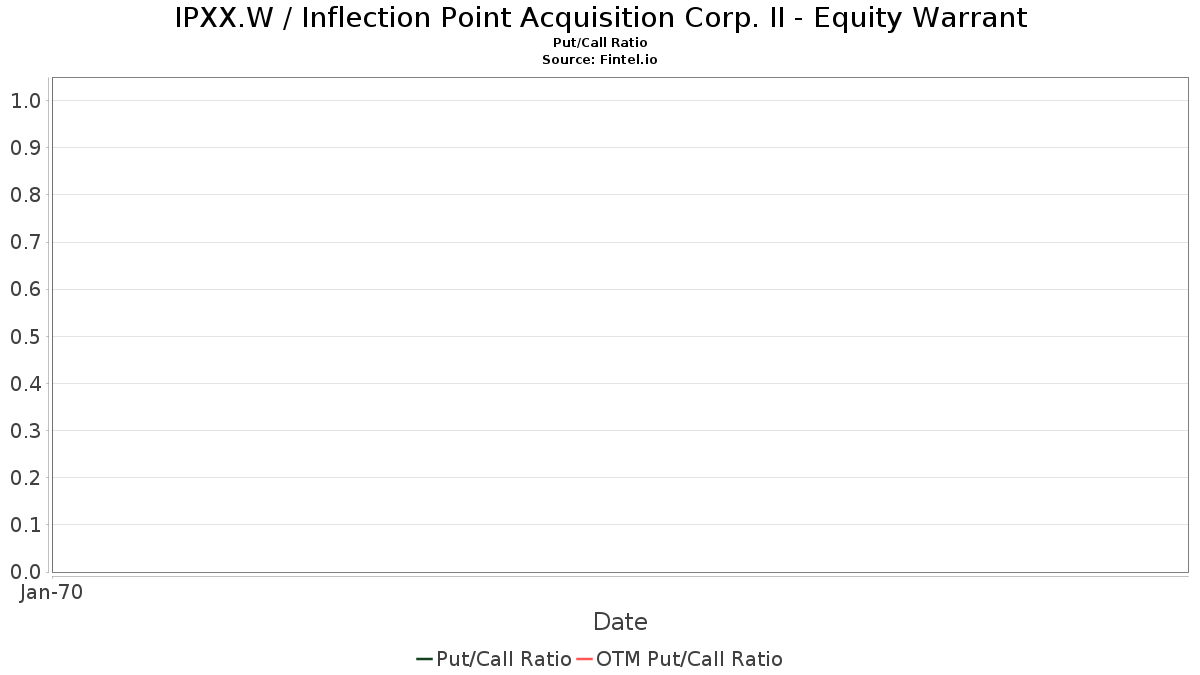This screenshot has height=675, width=1200.
Task: Click the dark green Put/Call Ratio line swatch
Action: pyautogui.click(x=425, y=659)
